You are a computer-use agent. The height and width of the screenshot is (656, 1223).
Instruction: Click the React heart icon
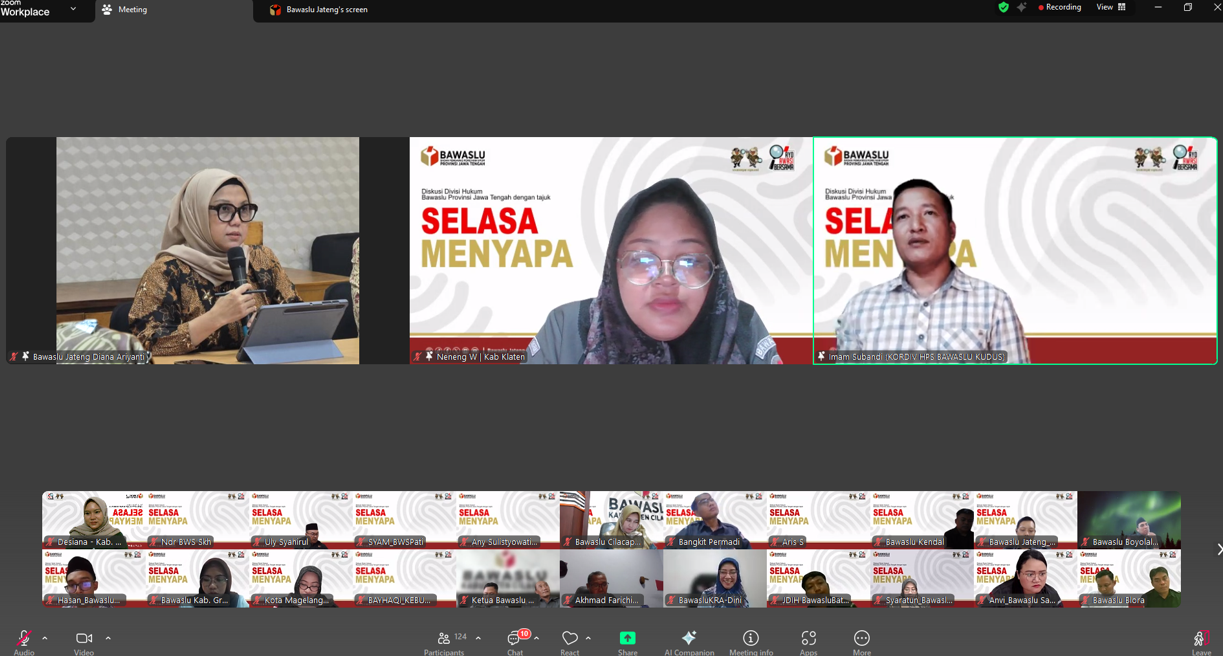pyautogui.click(x=569, y=639)
